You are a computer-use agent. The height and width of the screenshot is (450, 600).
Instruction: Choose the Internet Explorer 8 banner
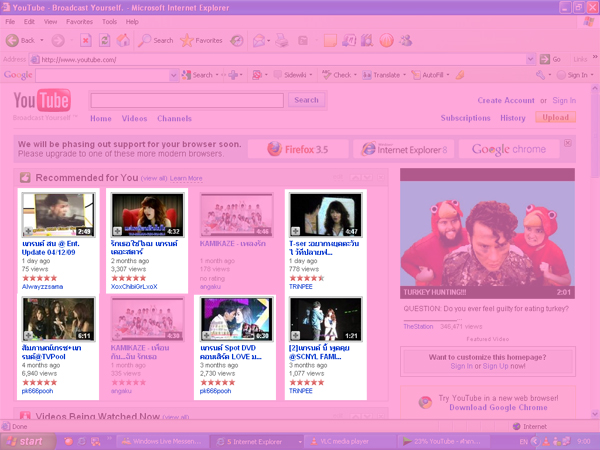point(404,149)
